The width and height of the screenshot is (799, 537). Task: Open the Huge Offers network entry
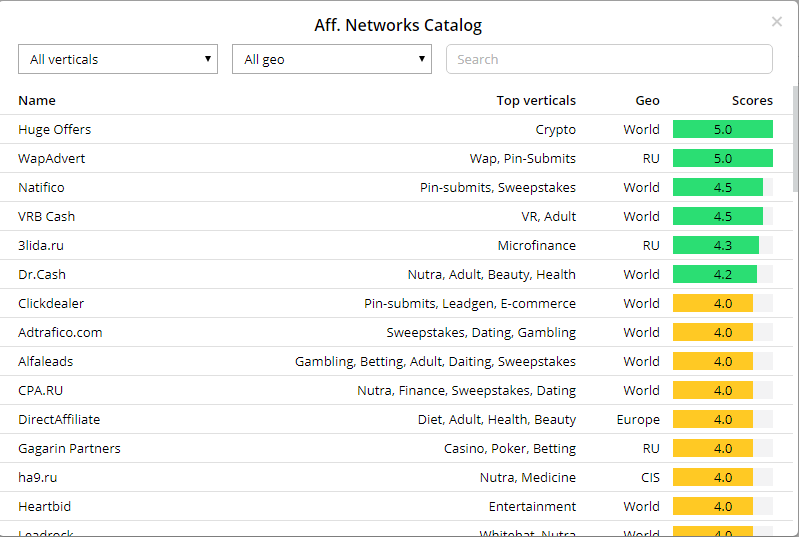coord(54,129)
